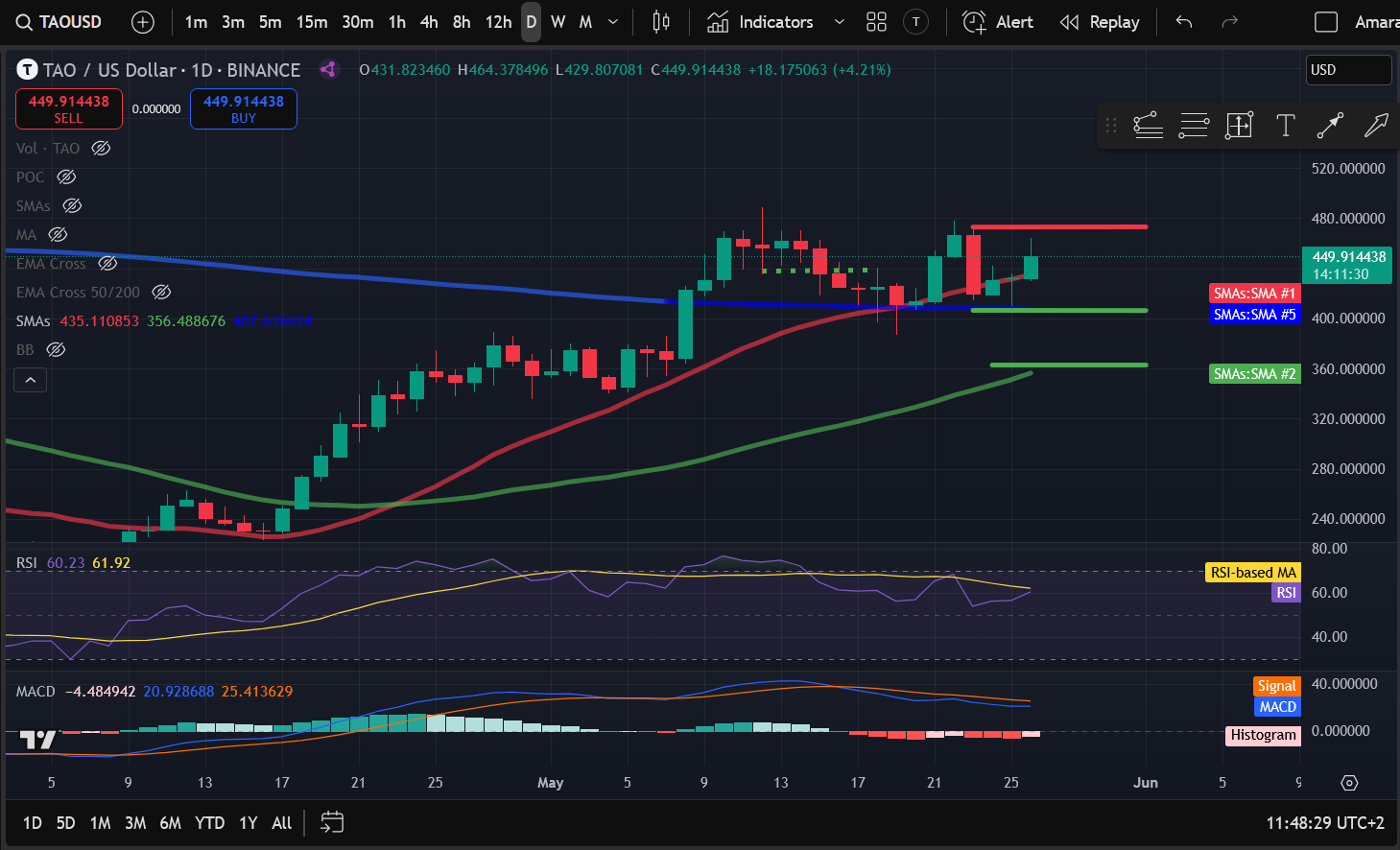
Task: Unhide the BB indicator
Action: pos(57,350)
